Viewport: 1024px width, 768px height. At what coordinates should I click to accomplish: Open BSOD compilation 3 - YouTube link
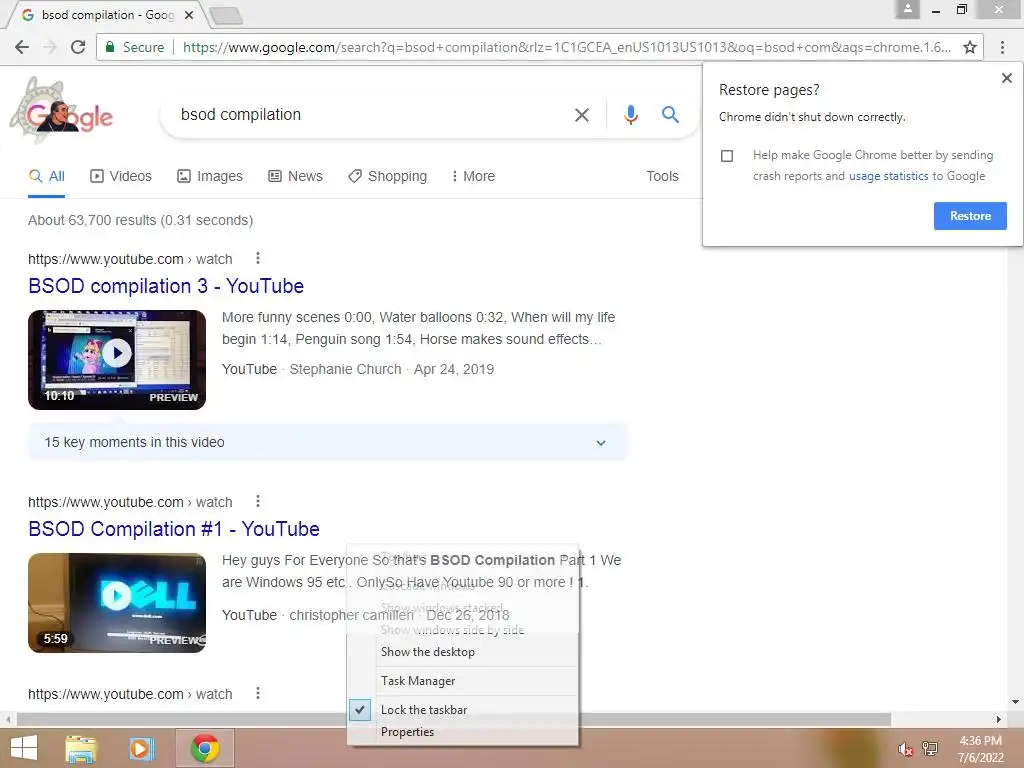click(166, 286)
